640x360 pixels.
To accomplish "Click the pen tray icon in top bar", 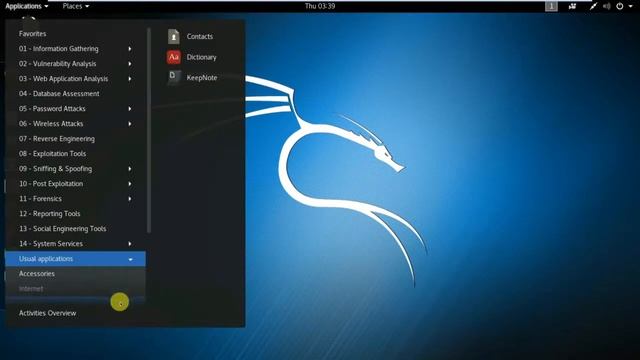I will pyautogui.click(x=593, y=6).
